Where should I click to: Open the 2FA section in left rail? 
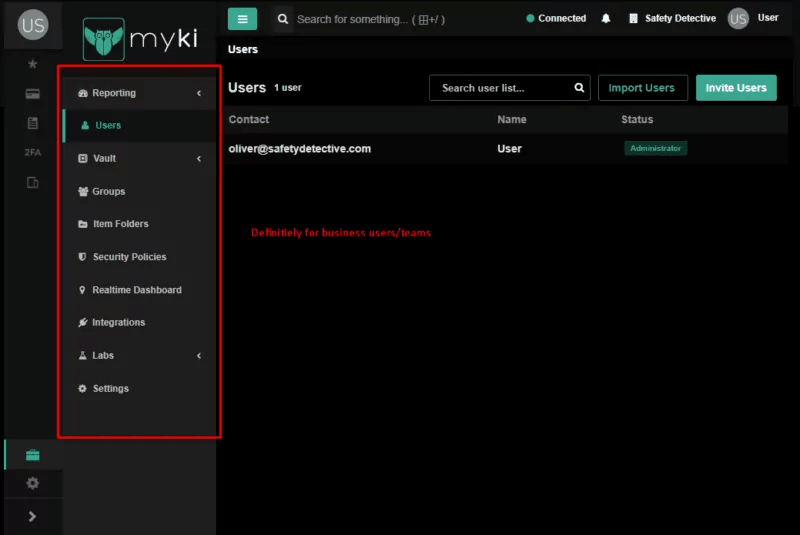[x=33, y=152]
